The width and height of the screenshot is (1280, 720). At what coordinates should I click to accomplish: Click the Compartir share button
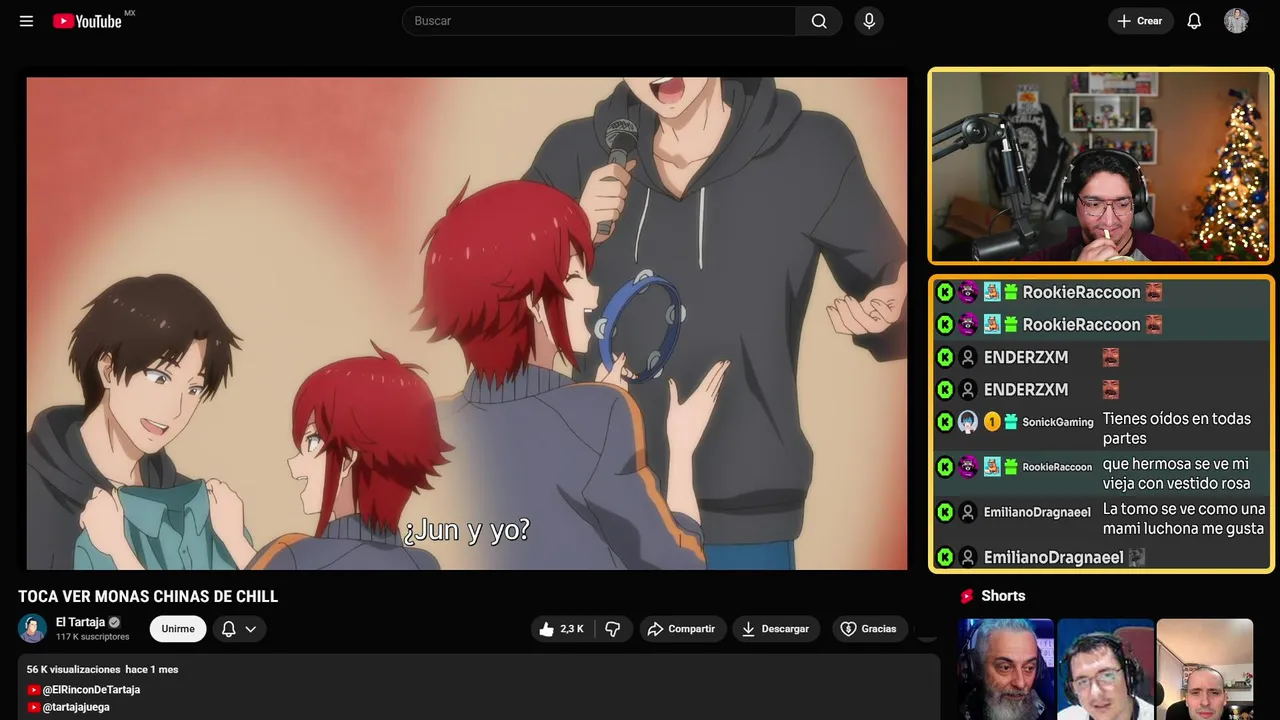pos(682,629)
